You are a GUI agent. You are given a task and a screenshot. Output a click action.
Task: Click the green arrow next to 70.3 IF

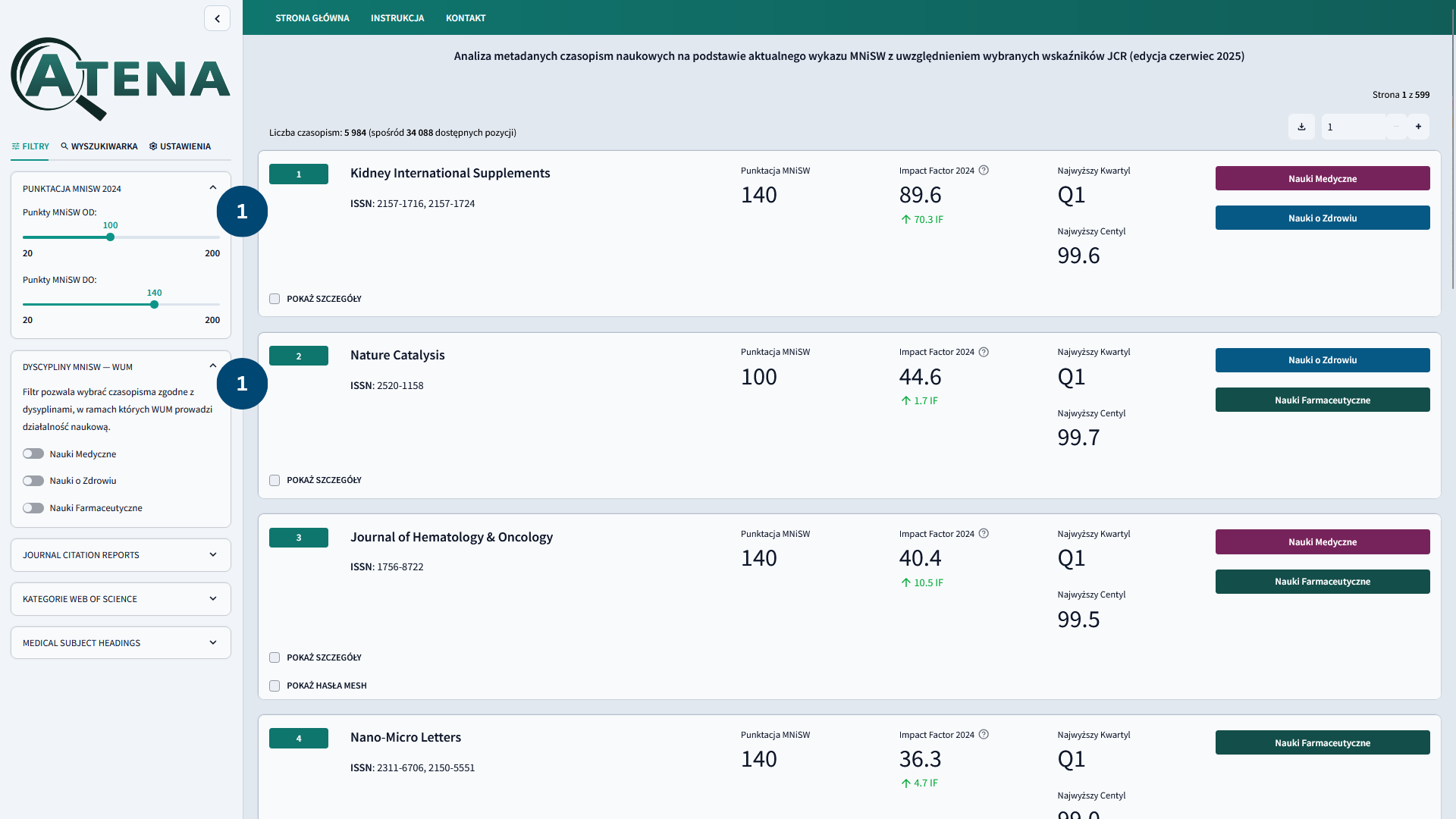905,219
